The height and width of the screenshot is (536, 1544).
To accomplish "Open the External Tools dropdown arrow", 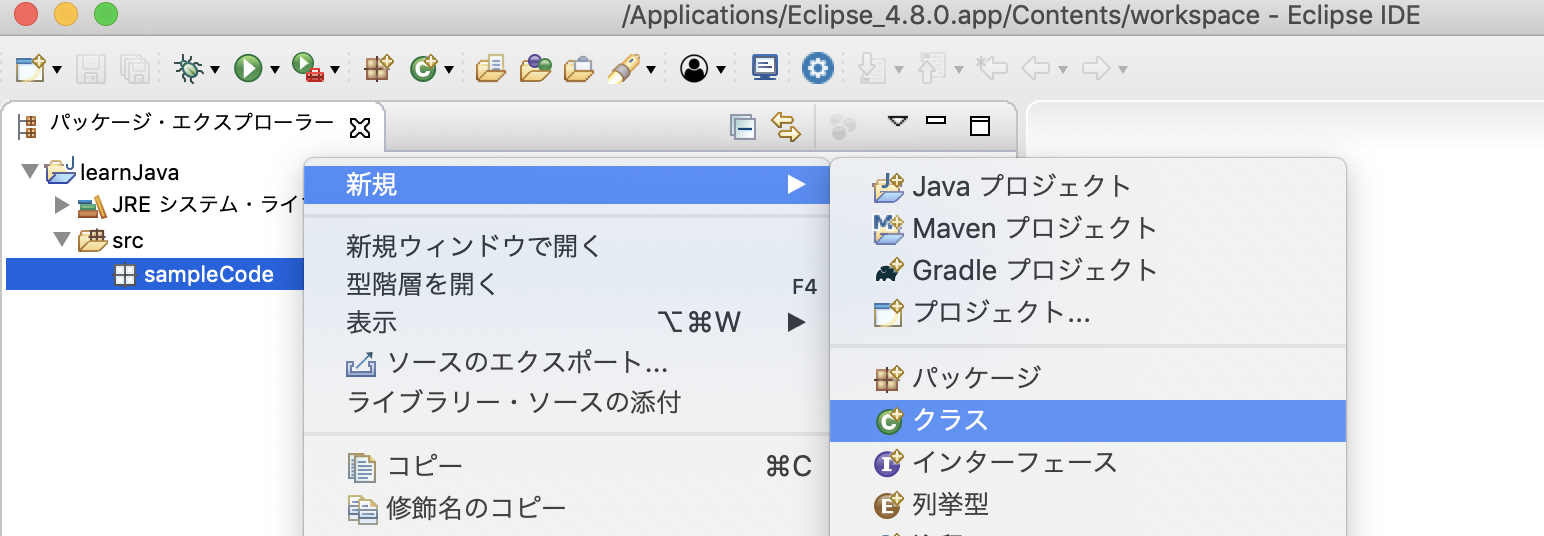I will (x=335, y=70).
